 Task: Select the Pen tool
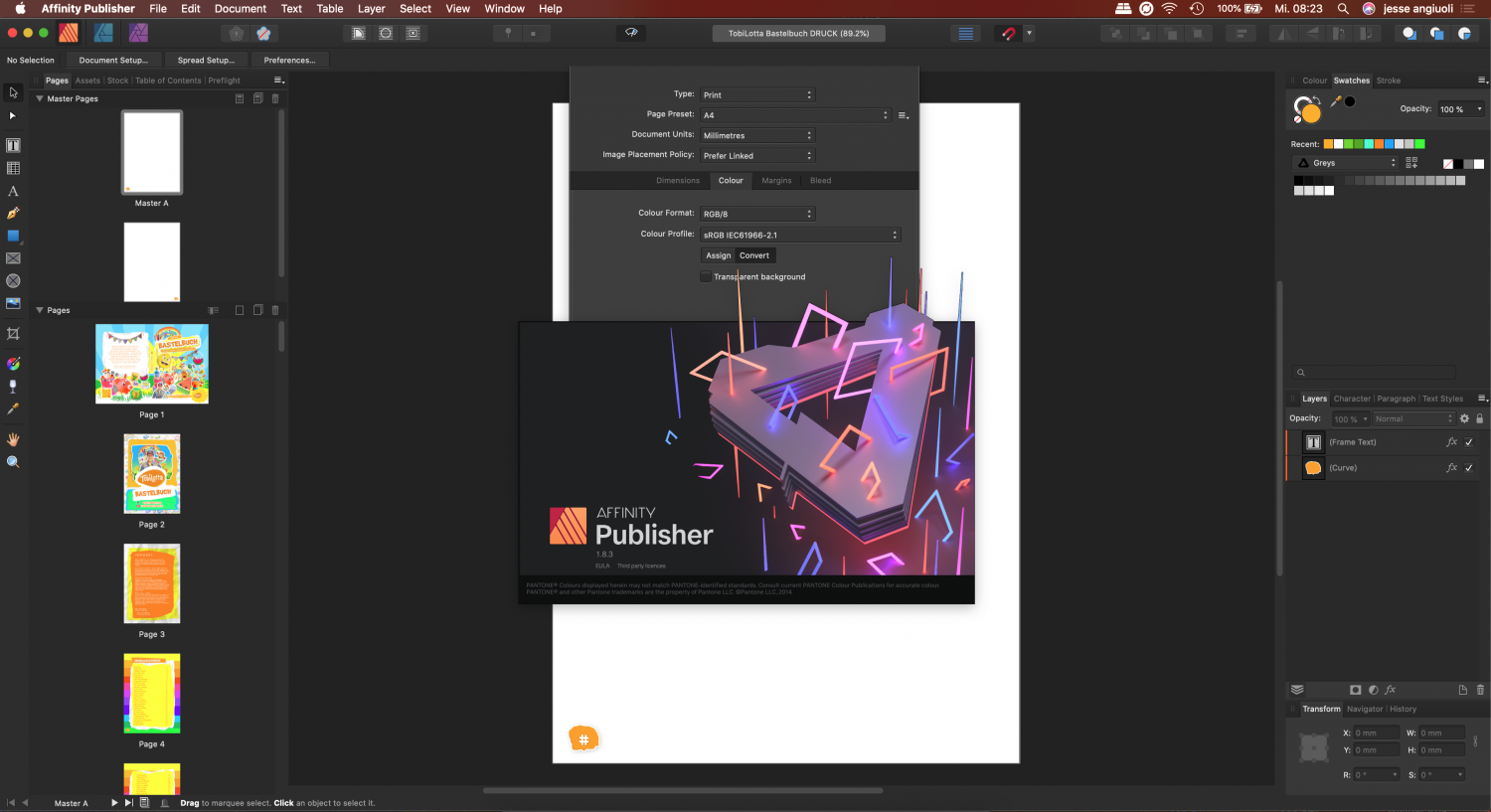[13, 213]
